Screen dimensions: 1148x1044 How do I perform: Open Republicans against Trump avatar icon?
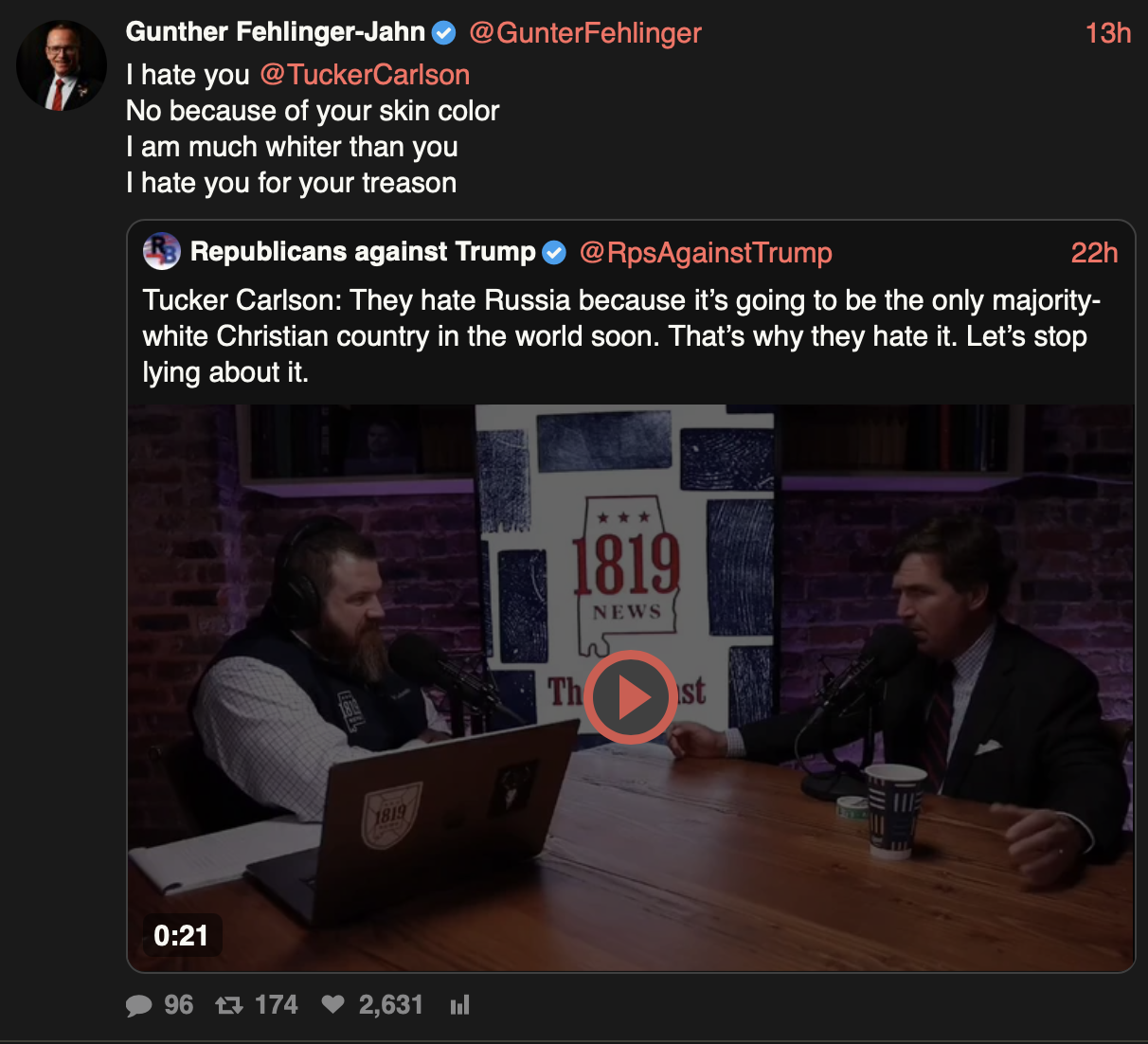[161, 251]
